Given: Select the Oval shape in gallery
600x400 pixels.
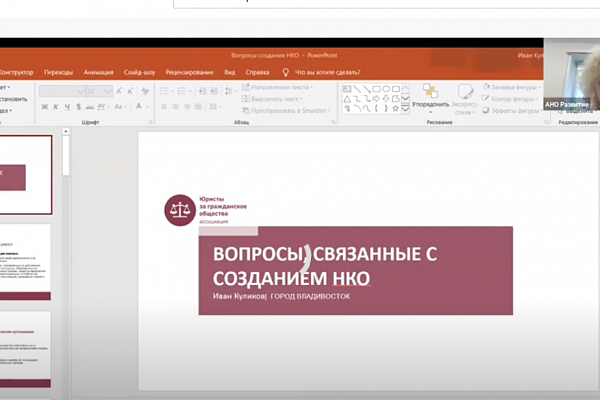Looking at the screenshot, I should coord(386,89).
